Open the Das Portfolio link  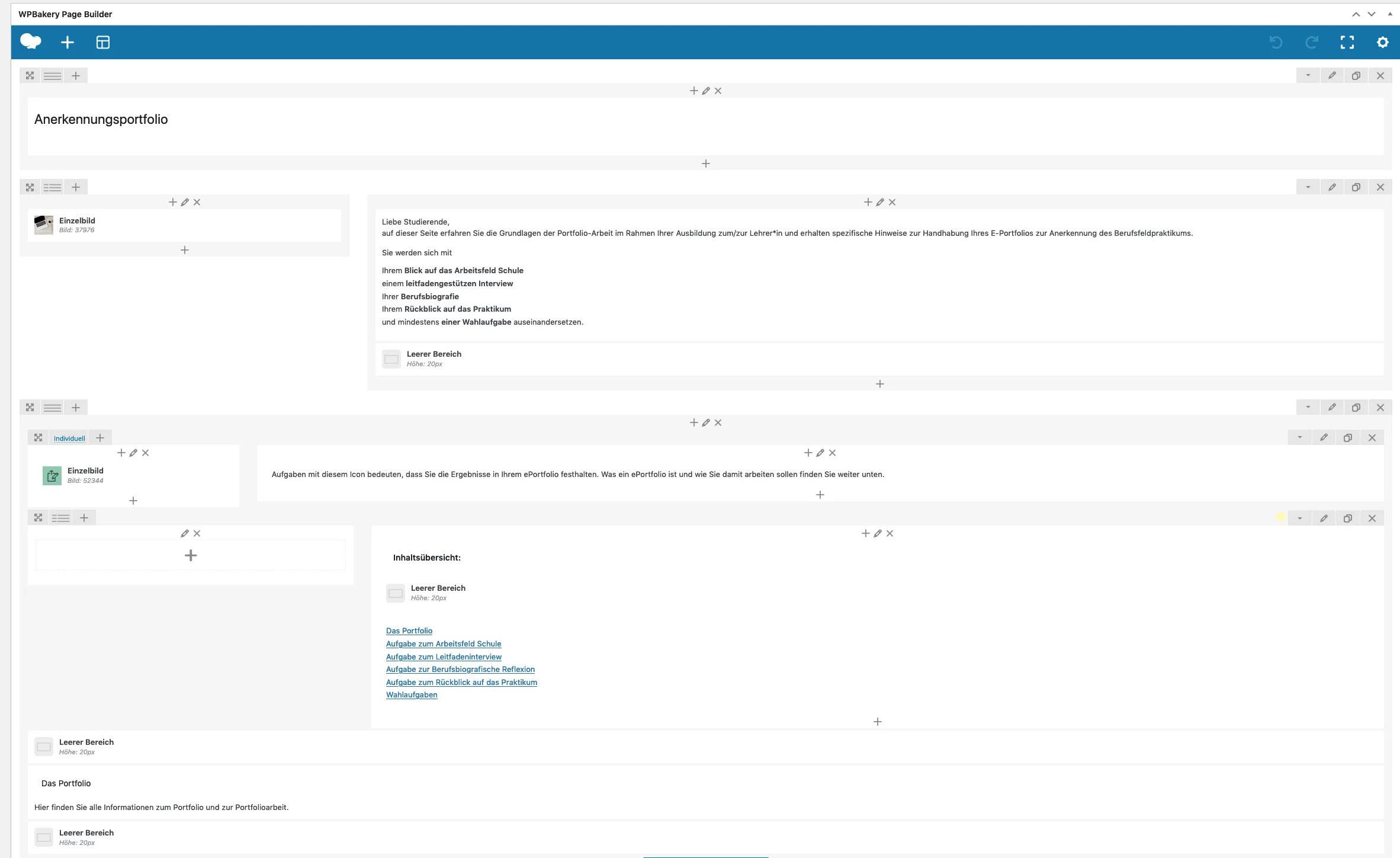(409, 631)
